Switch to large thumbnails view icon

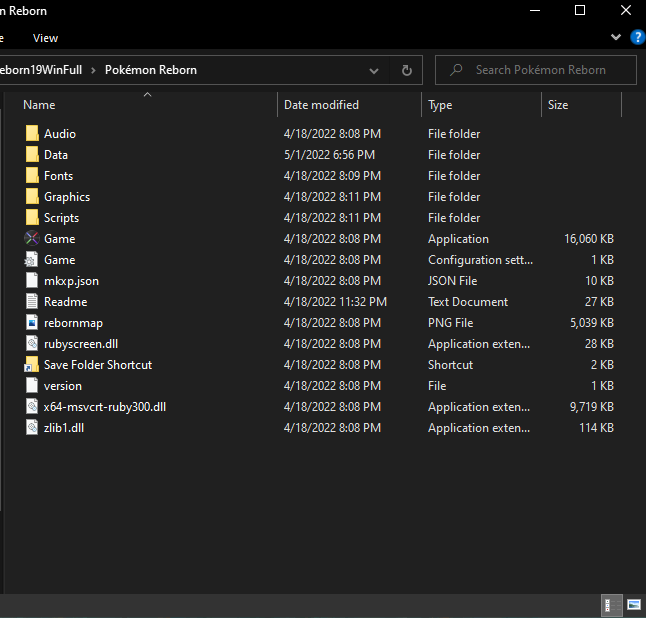point(634,605)
